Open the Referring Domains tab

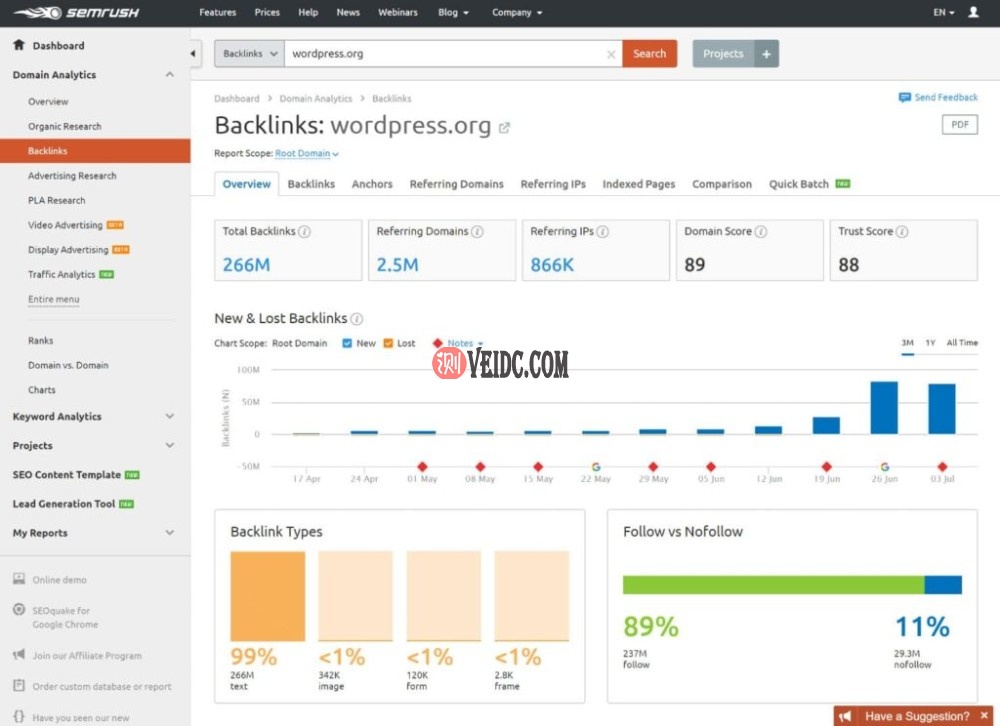click(456, 184)
